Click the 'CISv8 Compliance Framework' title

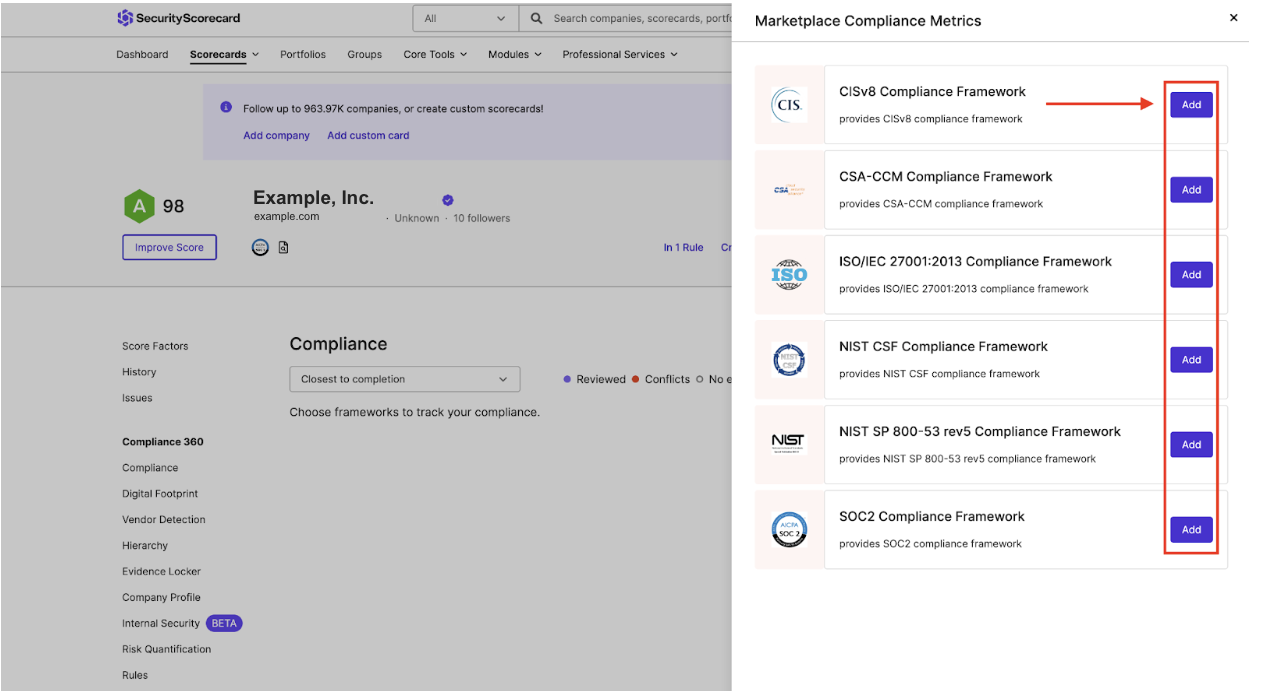point(932,92)
